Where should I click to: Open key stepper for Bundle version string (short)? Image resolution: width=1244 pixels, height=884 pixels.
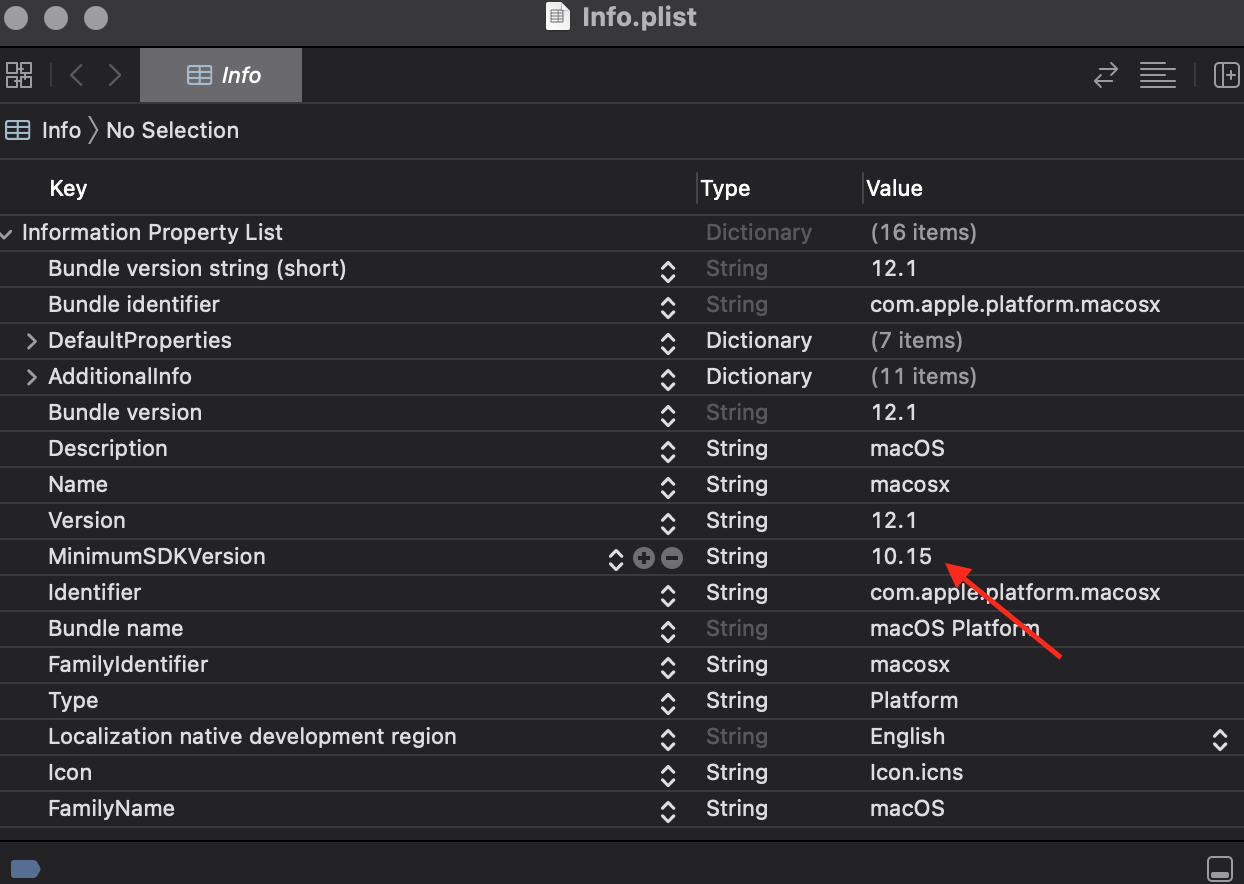(x=668, y=270)
